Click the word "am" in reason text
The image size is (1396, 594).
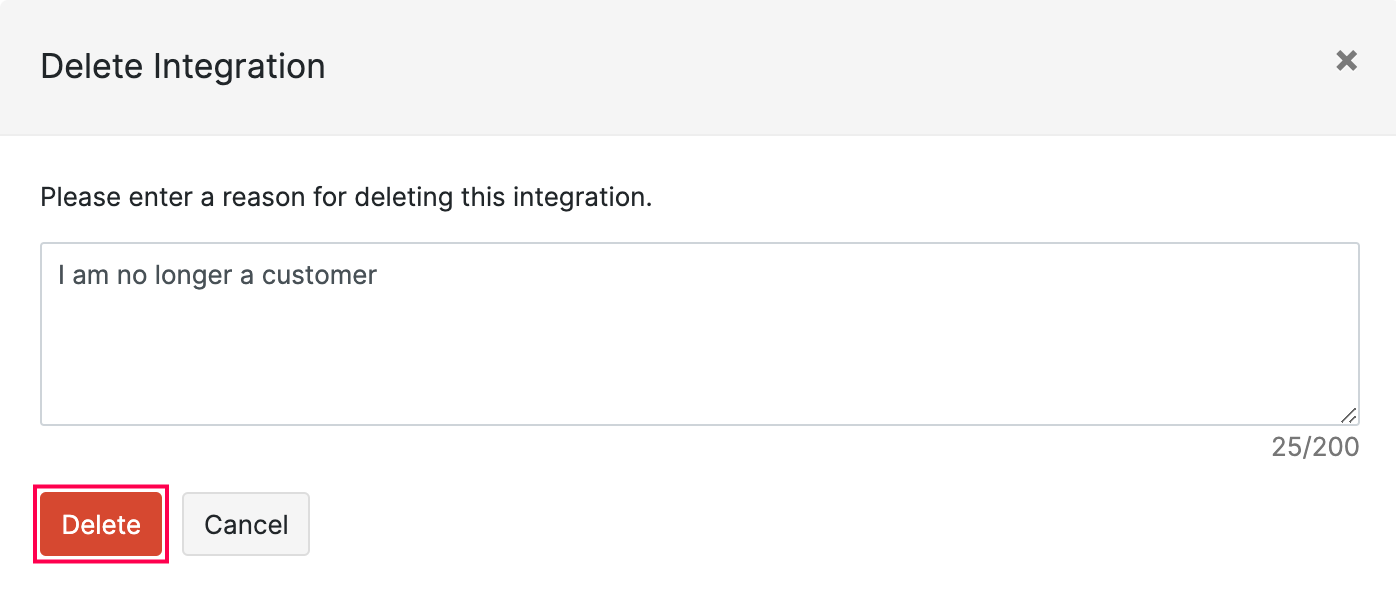(90, 275)
